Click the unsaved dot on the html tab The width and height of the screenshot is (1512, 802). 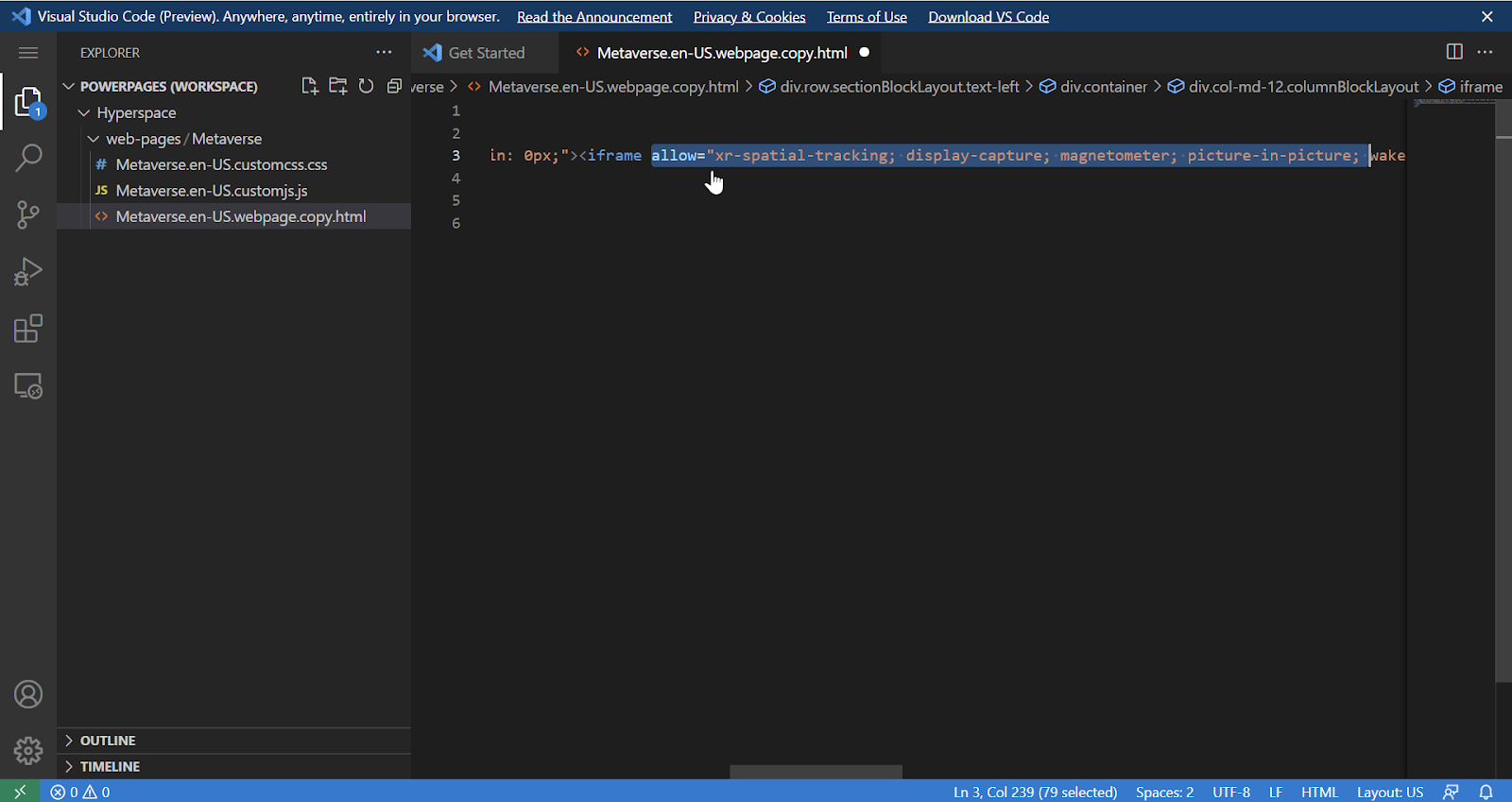[864, 52]
